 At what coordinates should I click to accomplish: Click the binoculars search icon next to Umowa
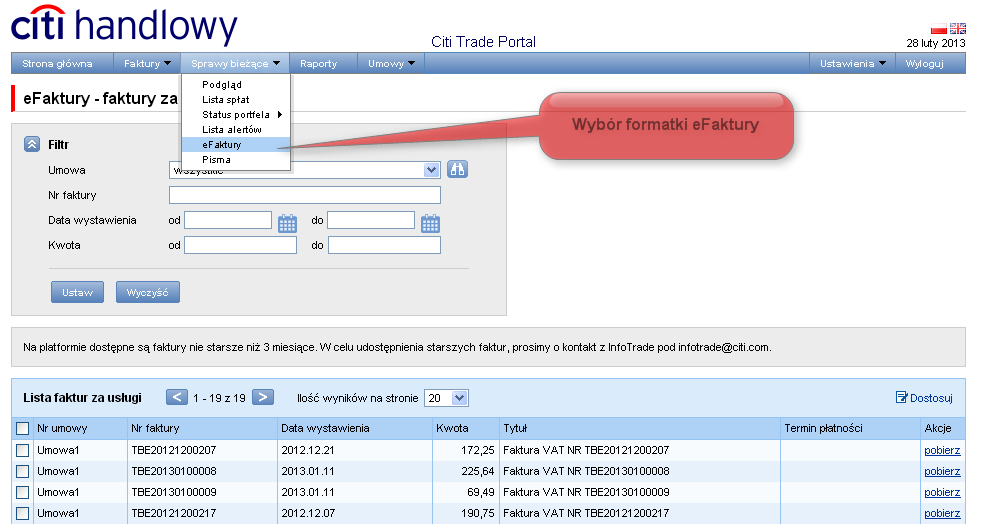pyautogui.click(x=457, y=169)
